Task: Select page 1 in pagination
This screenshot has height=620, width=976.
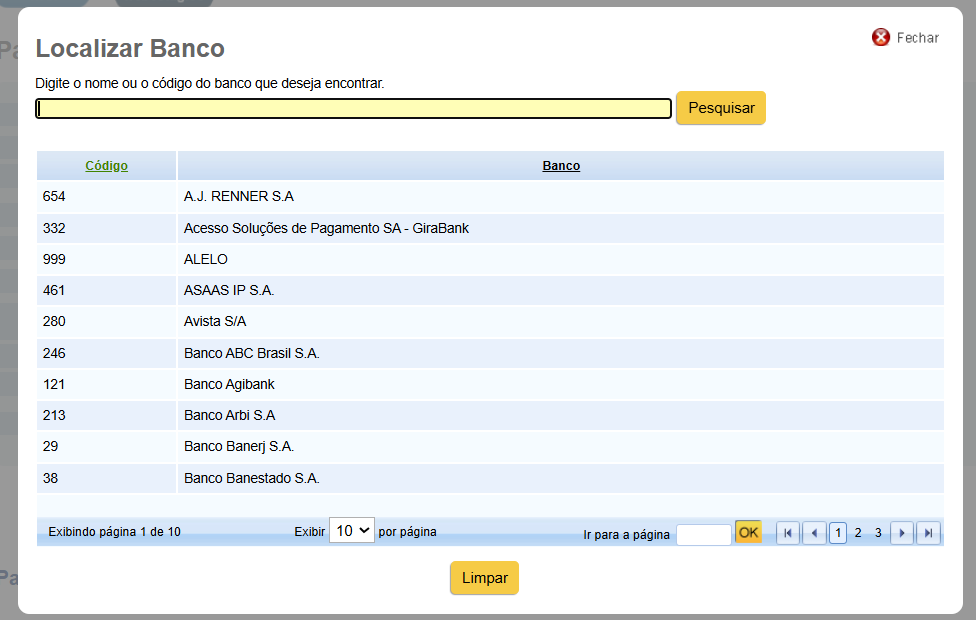Action: pyautogui.click(x=838, y=533)
